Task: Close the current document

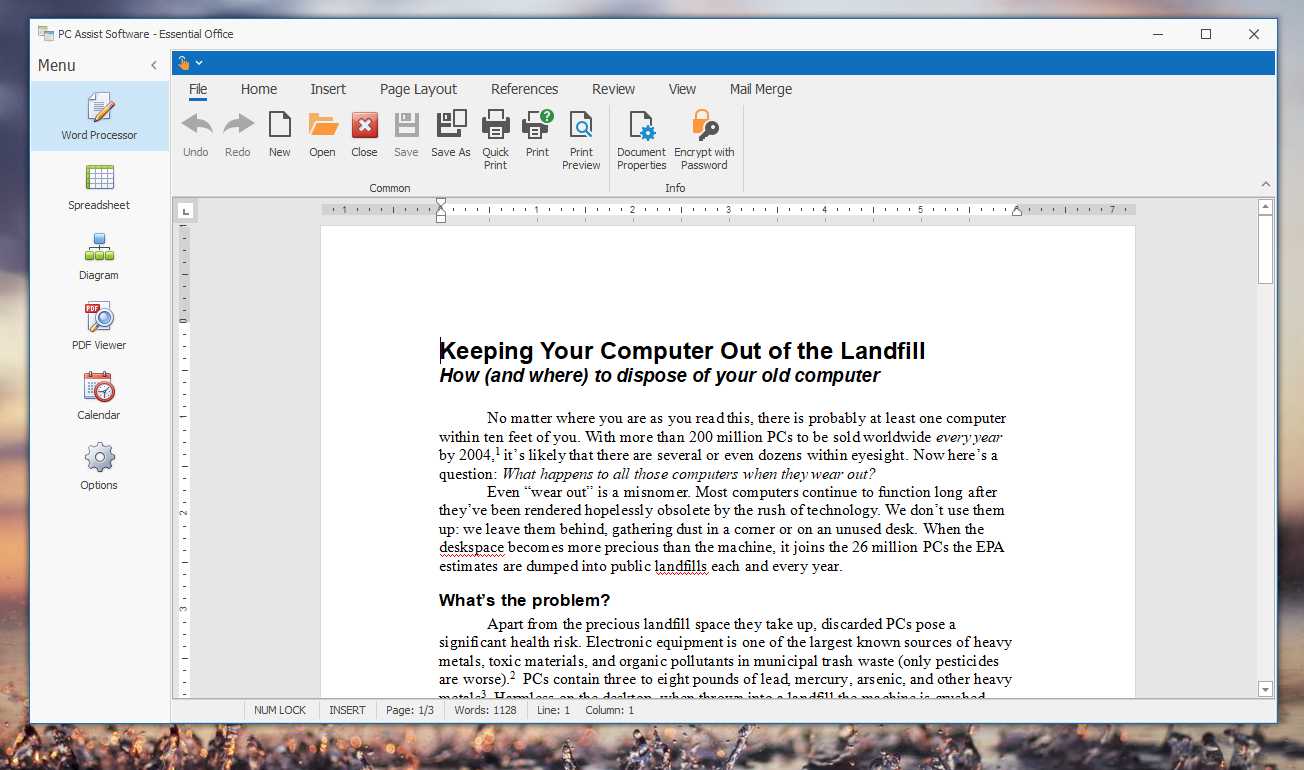Action: coord(364,134)
